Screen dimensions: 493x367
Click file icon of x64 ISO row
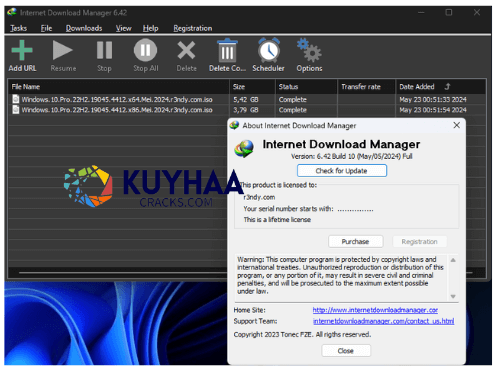tap(15, 99)
